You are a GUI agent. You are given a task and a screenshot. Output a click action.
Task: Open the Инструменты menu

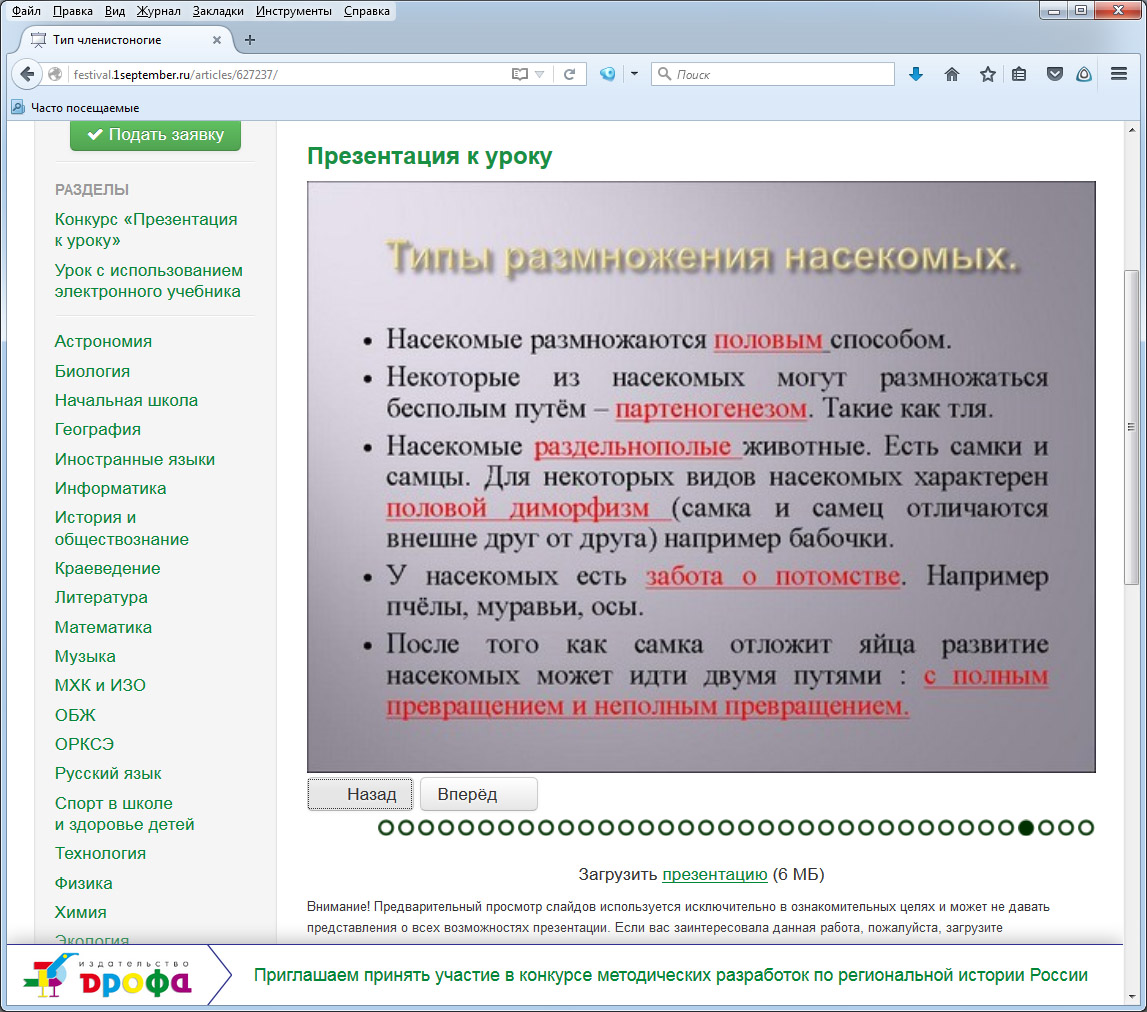point(295,11)
